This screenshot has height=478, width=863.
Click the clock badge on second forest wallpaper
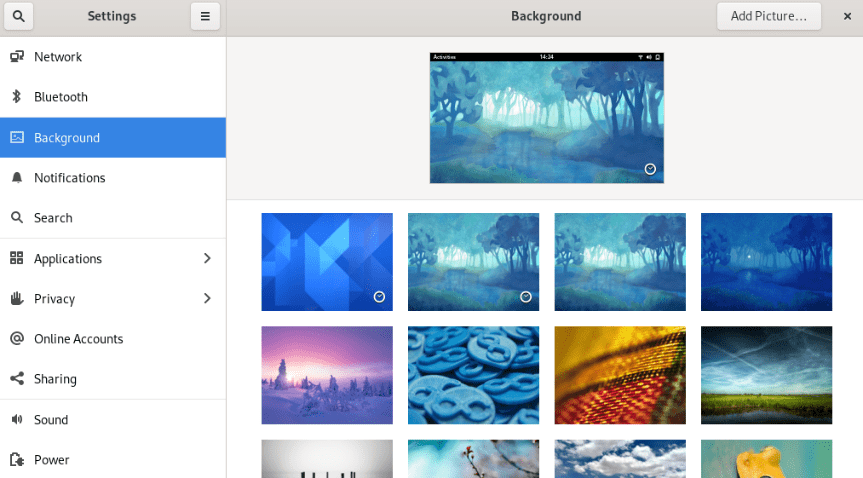526,297
